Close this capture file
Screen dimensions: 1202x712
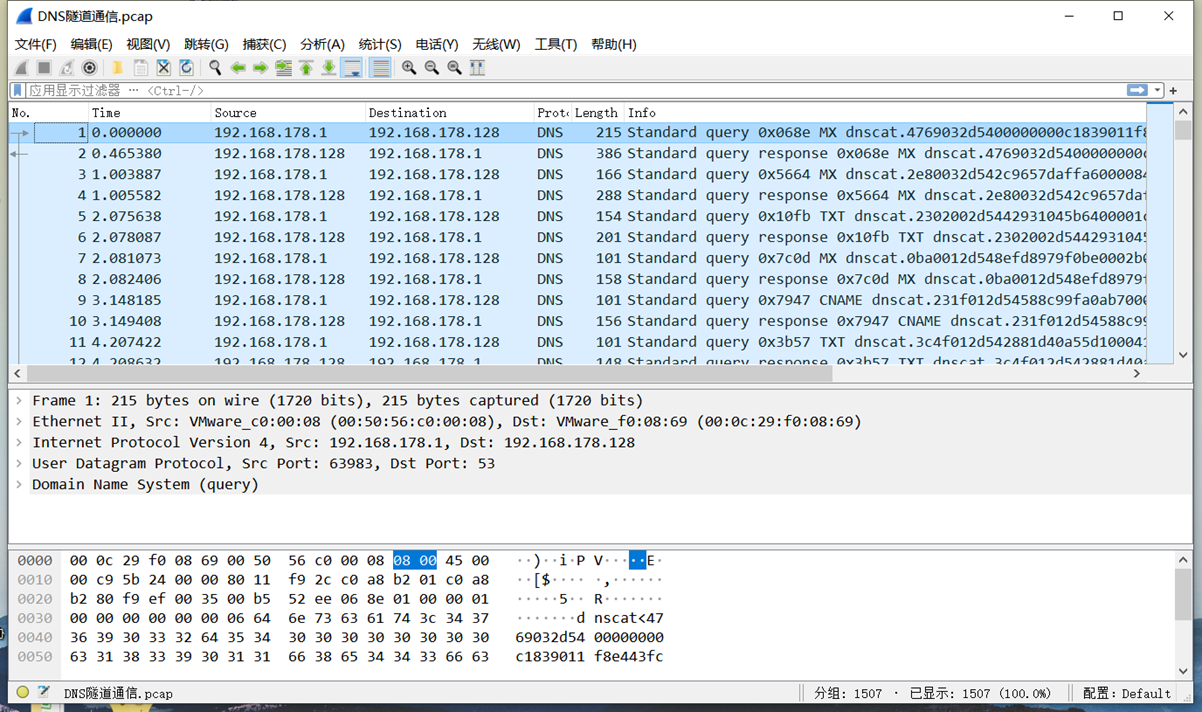(x=164, y=67)
